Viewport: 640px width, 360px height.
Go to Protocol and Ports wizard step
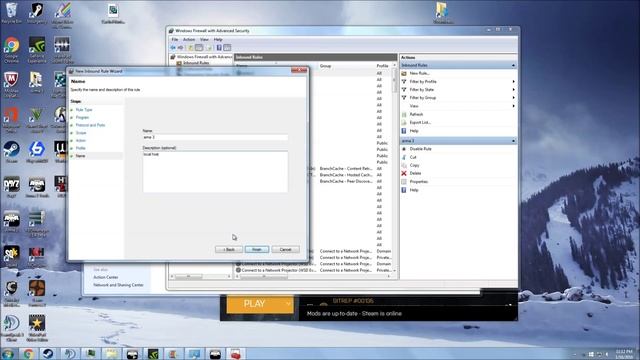click(90, 125)
